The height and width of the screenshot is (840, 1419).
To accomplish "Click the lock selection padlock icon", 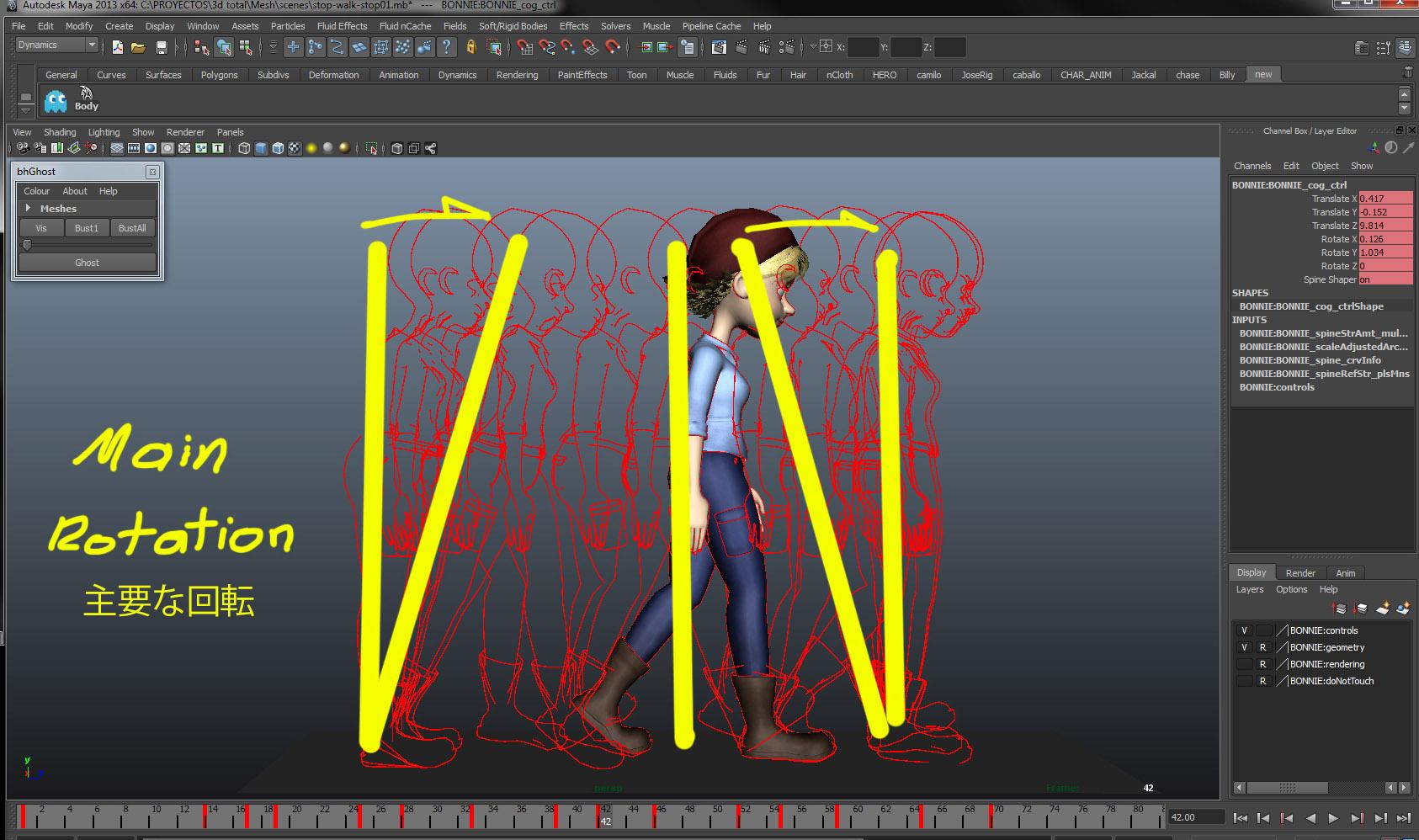I will [471, 47].
